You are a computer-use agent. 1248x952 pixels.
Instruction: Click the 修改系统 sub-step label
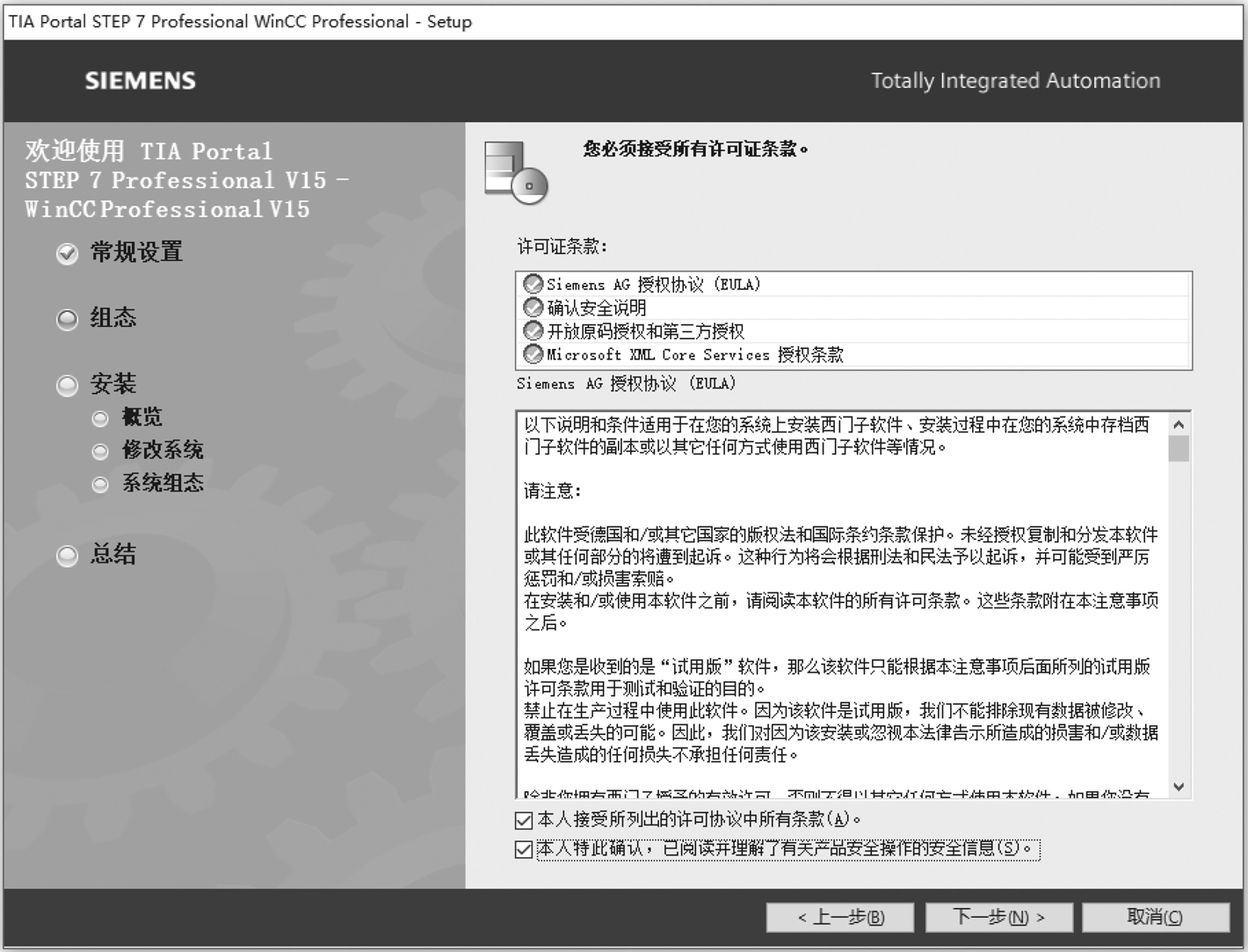[163, 450]
